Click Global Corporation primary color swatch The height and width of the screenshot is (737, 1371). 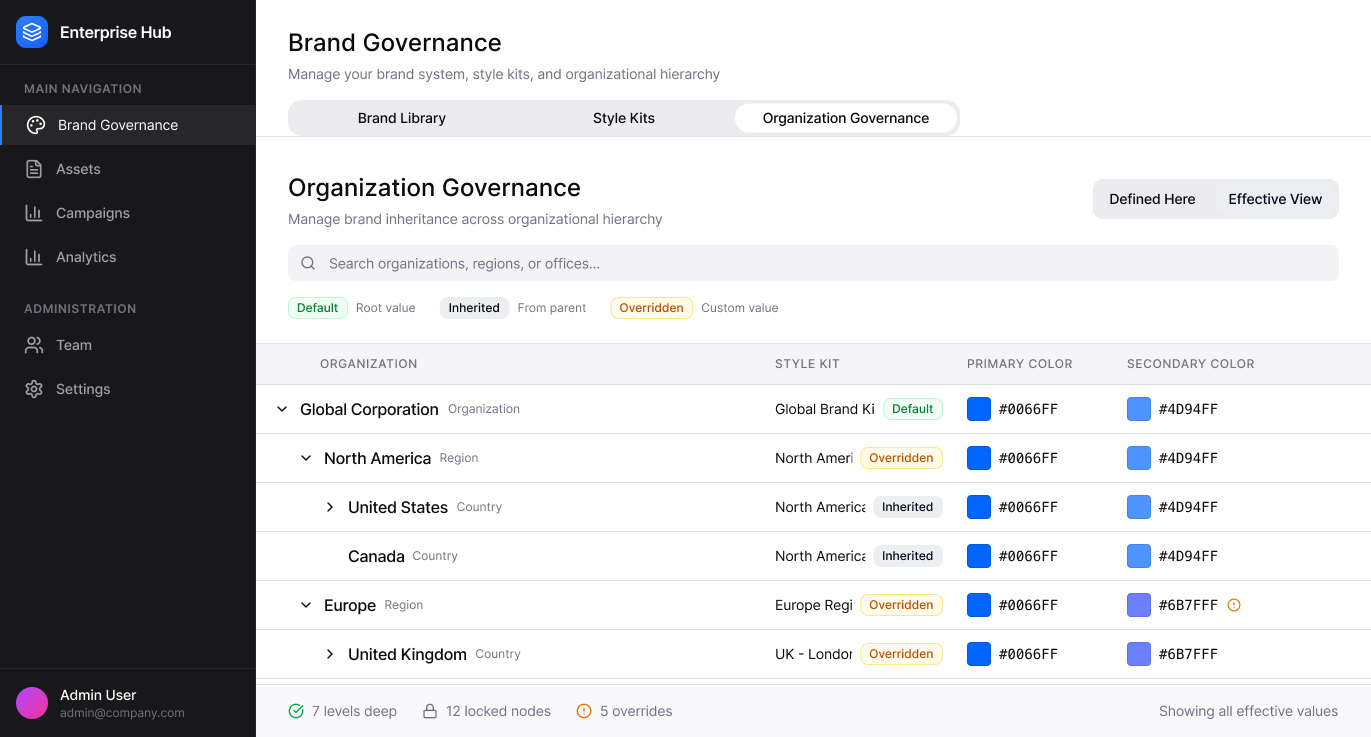pyautogui.click(x=979, y=409)
